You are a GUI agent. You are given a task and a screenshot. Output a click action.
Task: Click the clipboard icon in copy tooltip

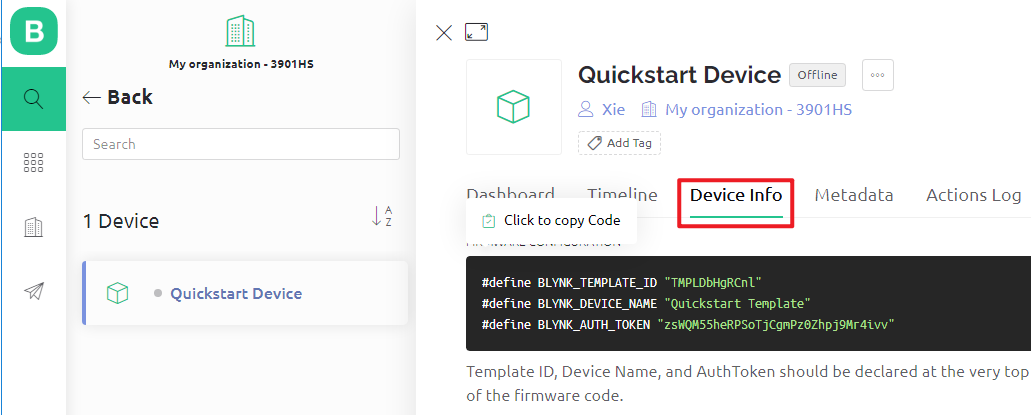pos(488,221)
